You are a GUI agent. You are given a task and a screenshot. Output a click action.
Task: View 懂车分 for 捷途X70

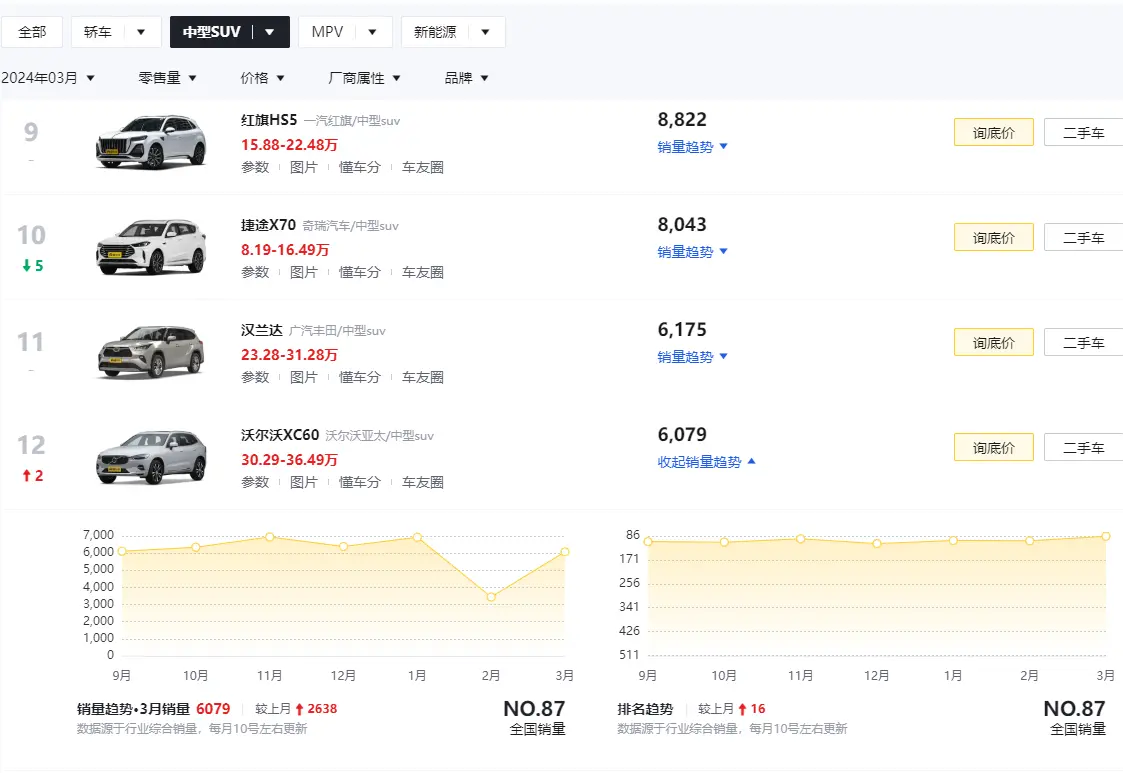pyautogui.click(x=360, y=272)
